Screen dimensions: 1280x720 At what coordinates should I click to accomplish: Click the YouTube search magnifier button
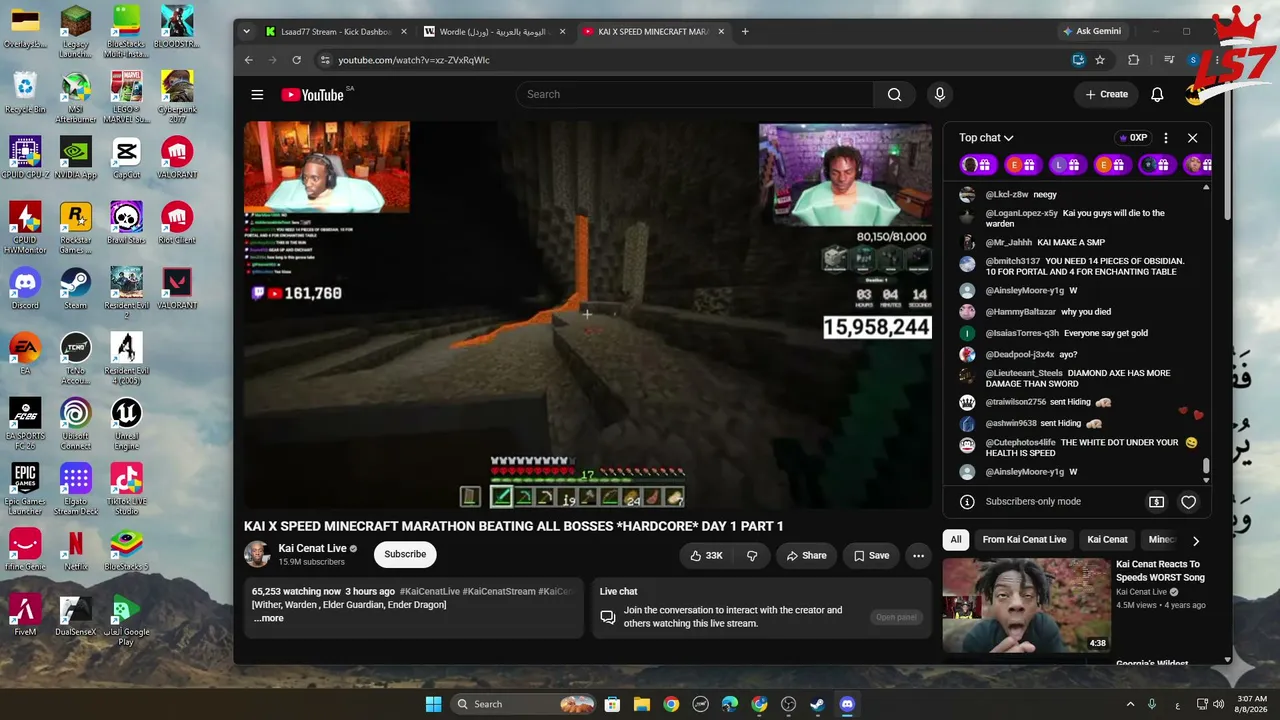tap(894, 95)
